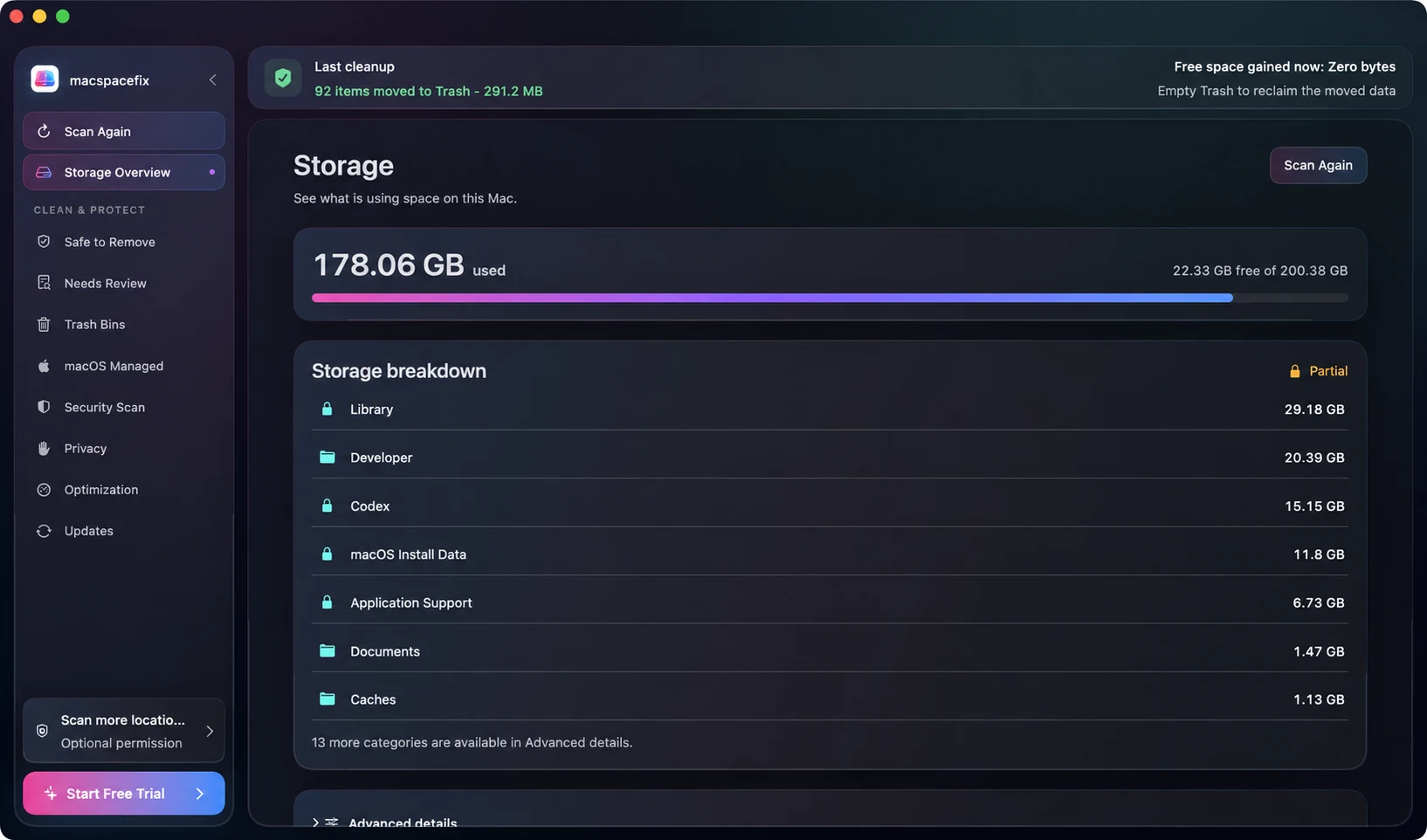
Task: Click the Needs Review document icon
Action: pos(44,283)
